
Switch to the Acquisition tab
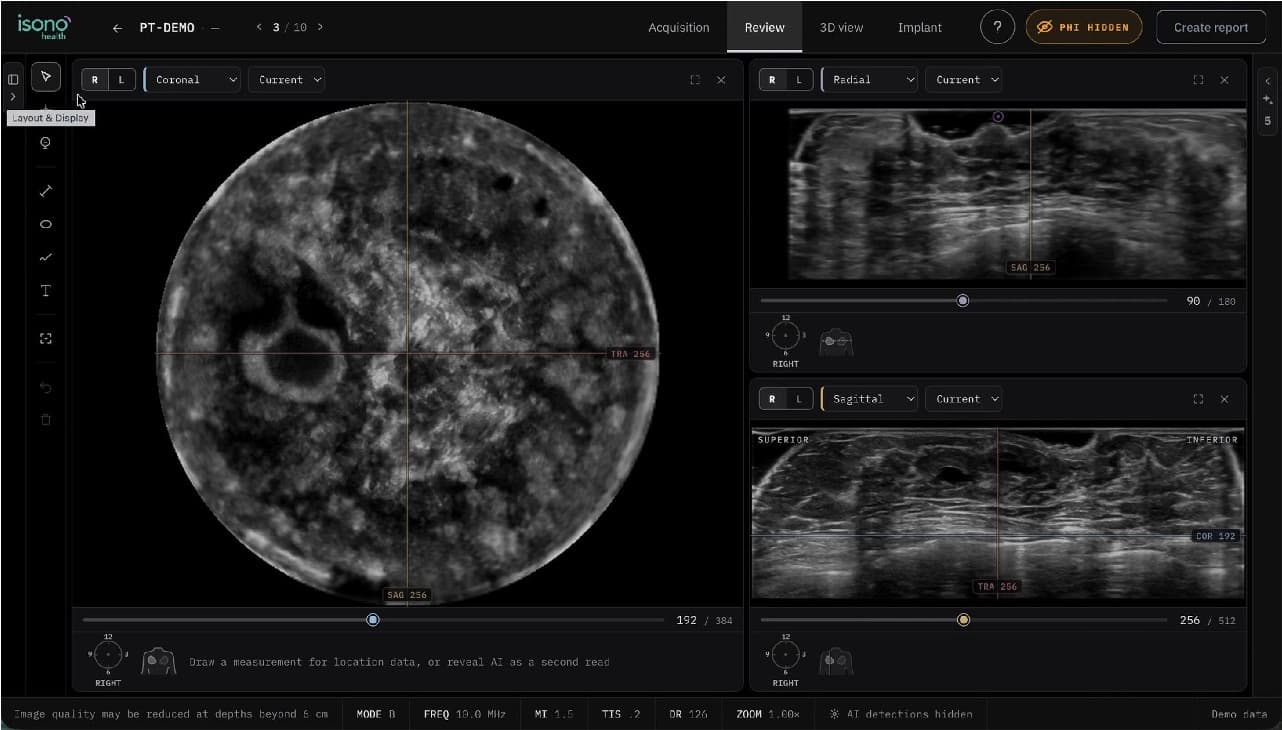[679, 28]
